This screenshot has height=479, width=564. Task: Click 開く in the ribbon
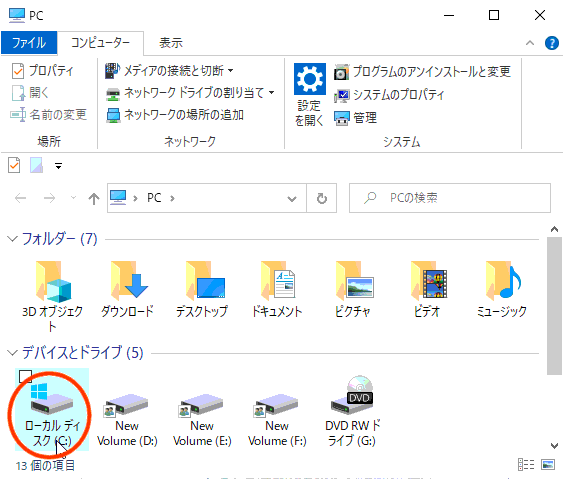coord(30,93)
